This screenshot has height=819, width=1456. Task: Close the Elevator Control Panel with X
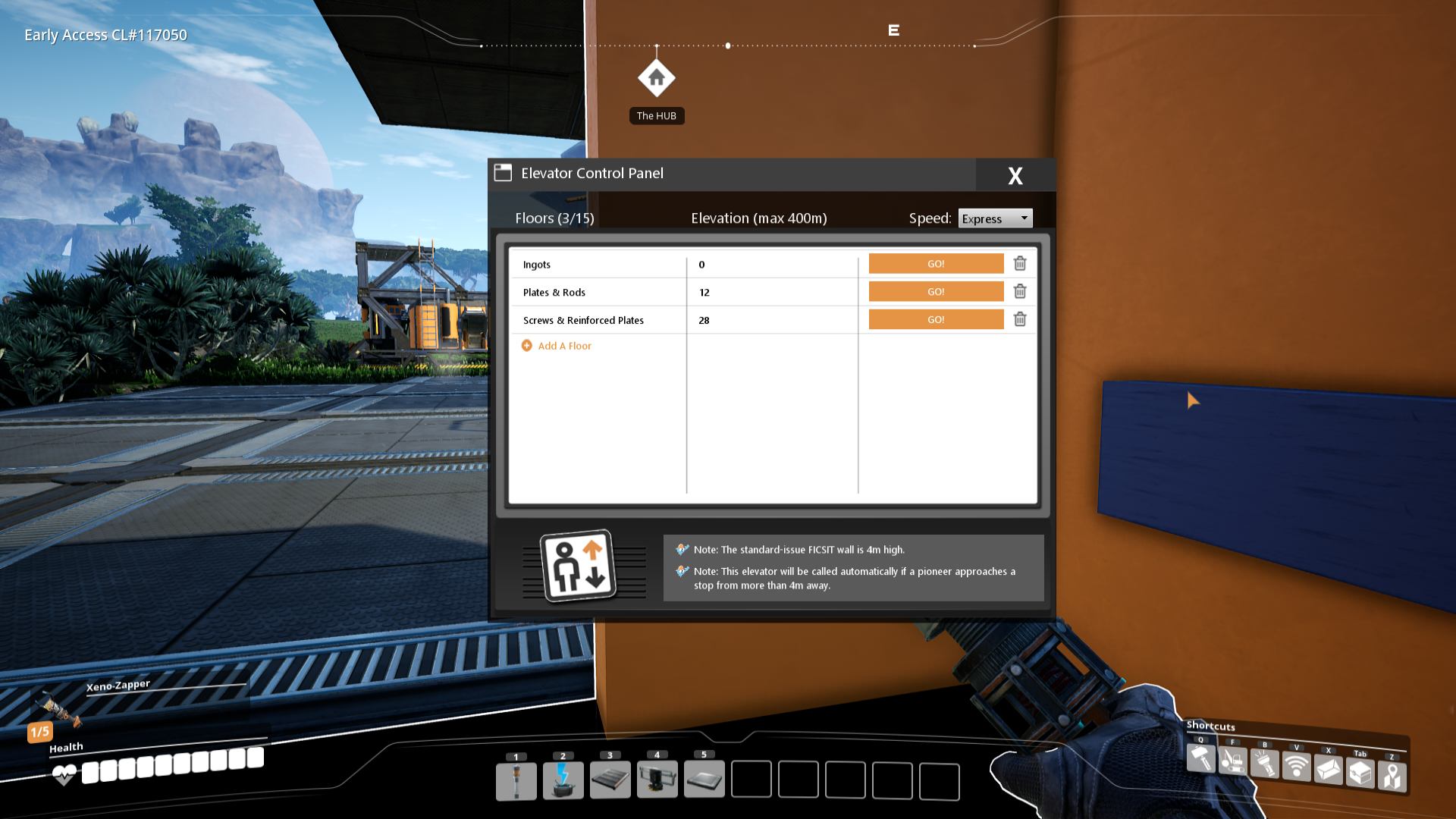coord(1015,175)
